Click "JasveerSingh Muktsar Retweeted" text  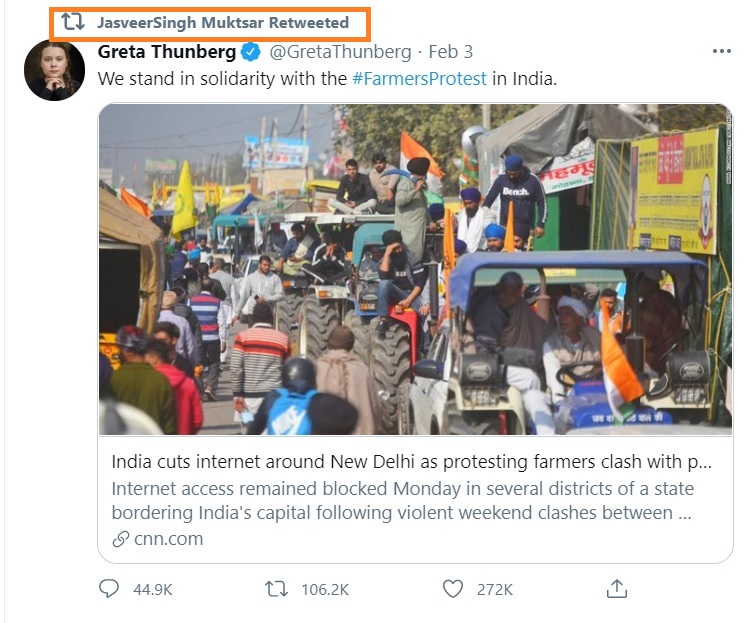pos(223,22)
